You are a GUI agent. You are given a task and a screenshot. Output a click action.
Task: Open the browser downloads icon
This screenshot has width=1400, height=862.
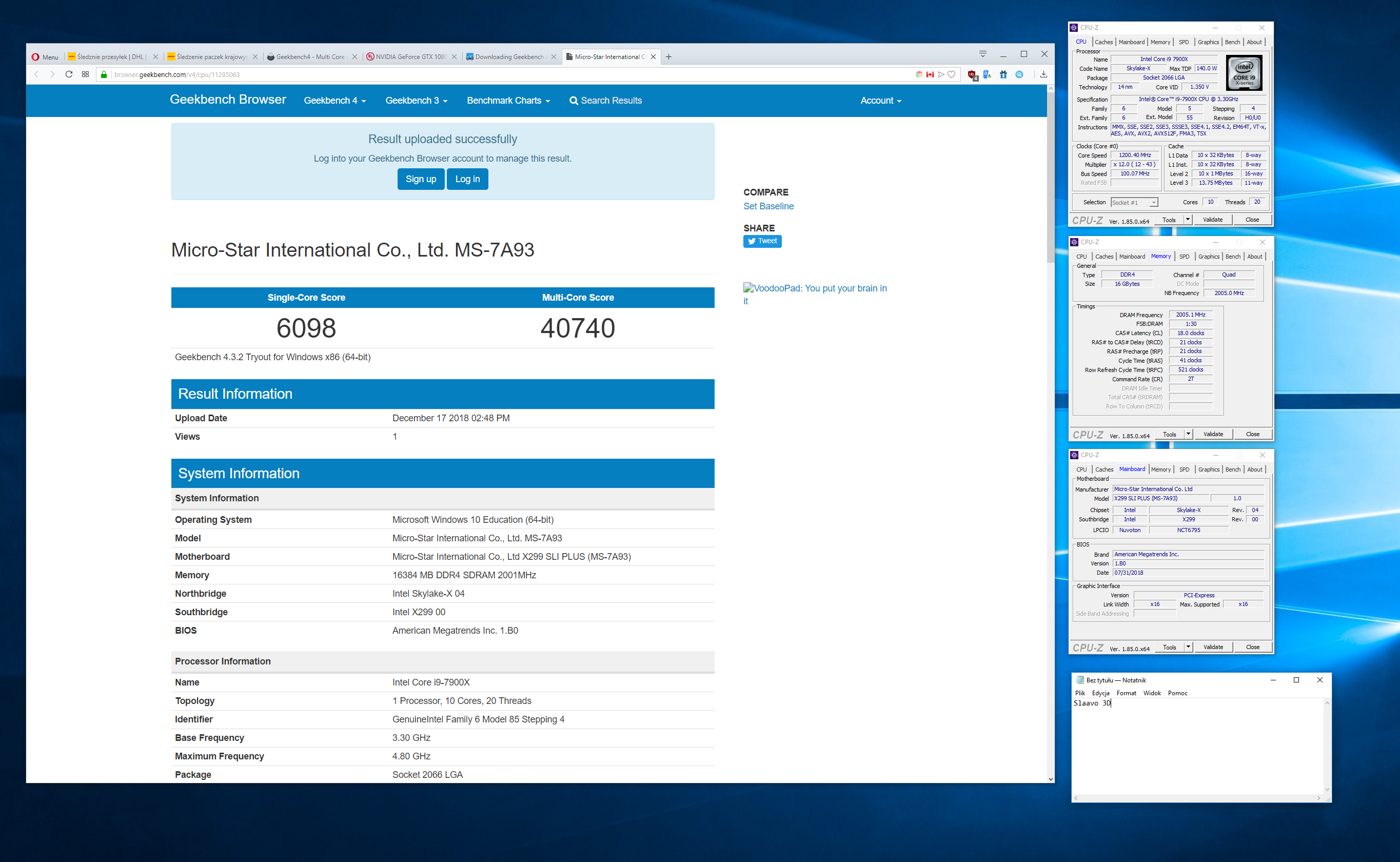tap(1043, 74)
